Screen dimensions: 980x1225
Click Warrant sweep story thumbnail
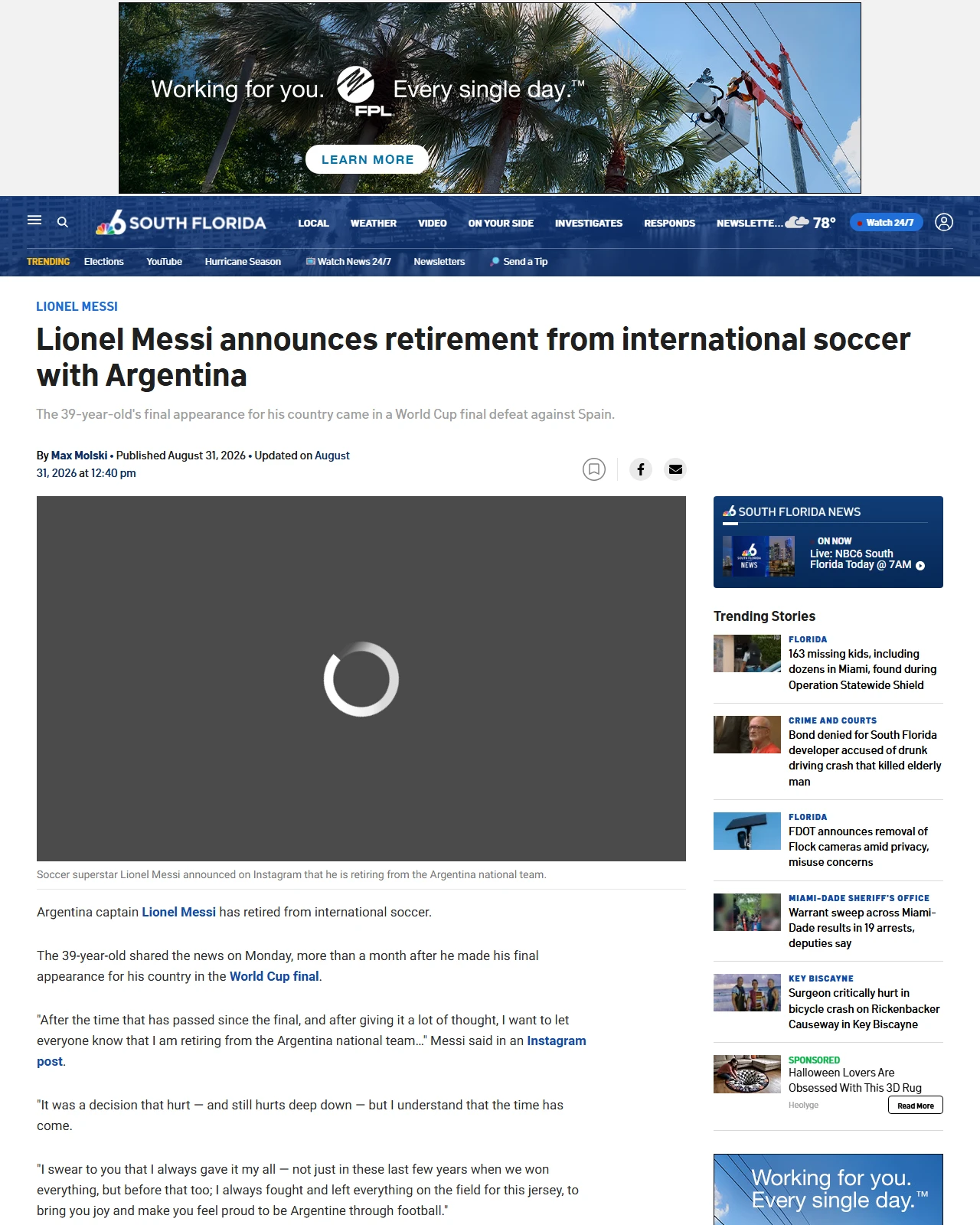(x=747, y=912)
